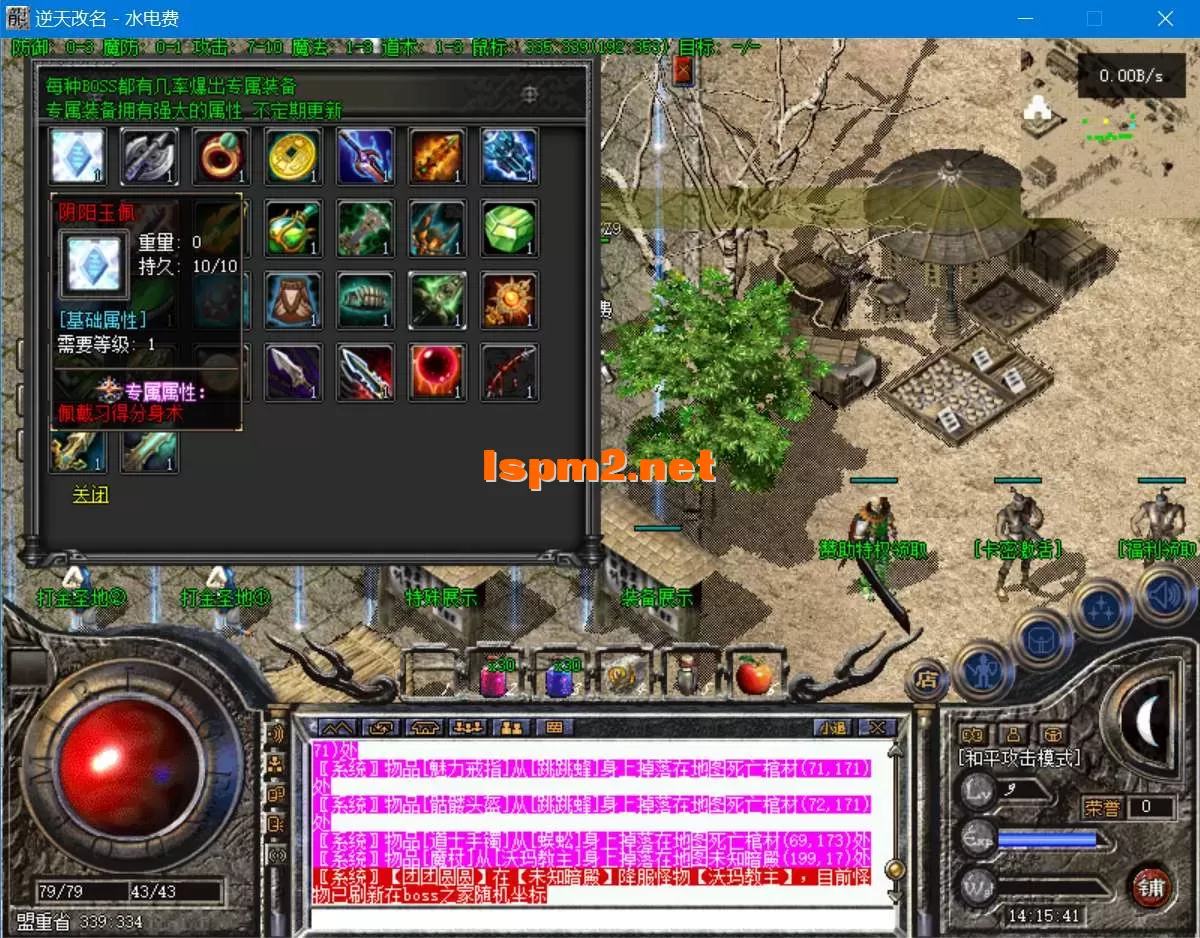Select the gold coin item in equipment grid
1200x938 pixels.
(x=294, y=156)
